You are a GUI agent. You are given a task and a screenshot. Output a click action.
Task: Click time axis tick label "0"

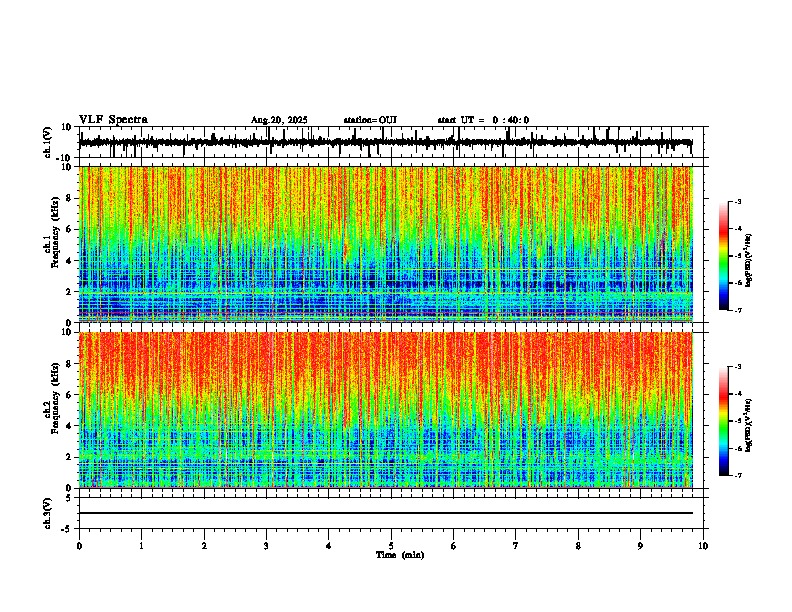click(x=79, y=546)
